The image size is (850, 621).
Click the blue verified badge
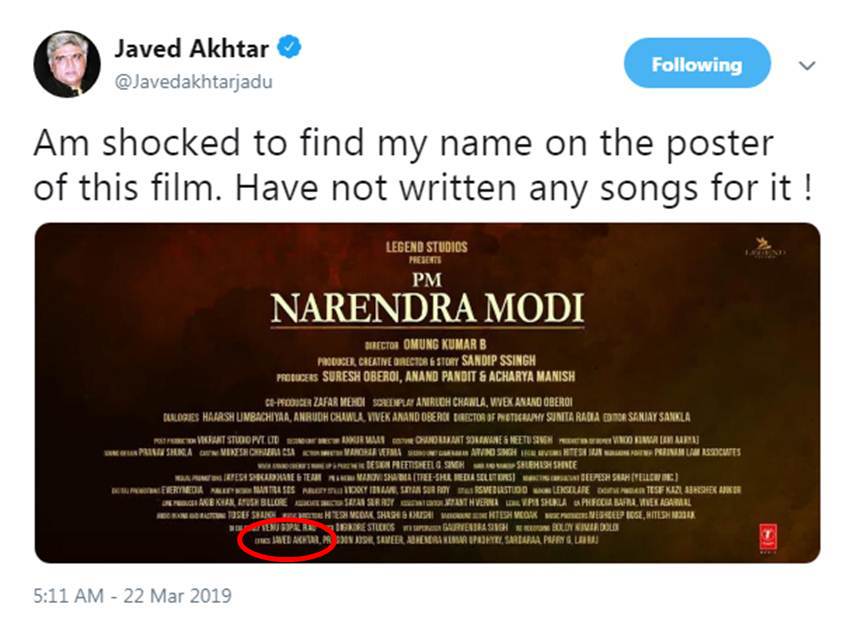pyautogui.click(x=290, y=48)
